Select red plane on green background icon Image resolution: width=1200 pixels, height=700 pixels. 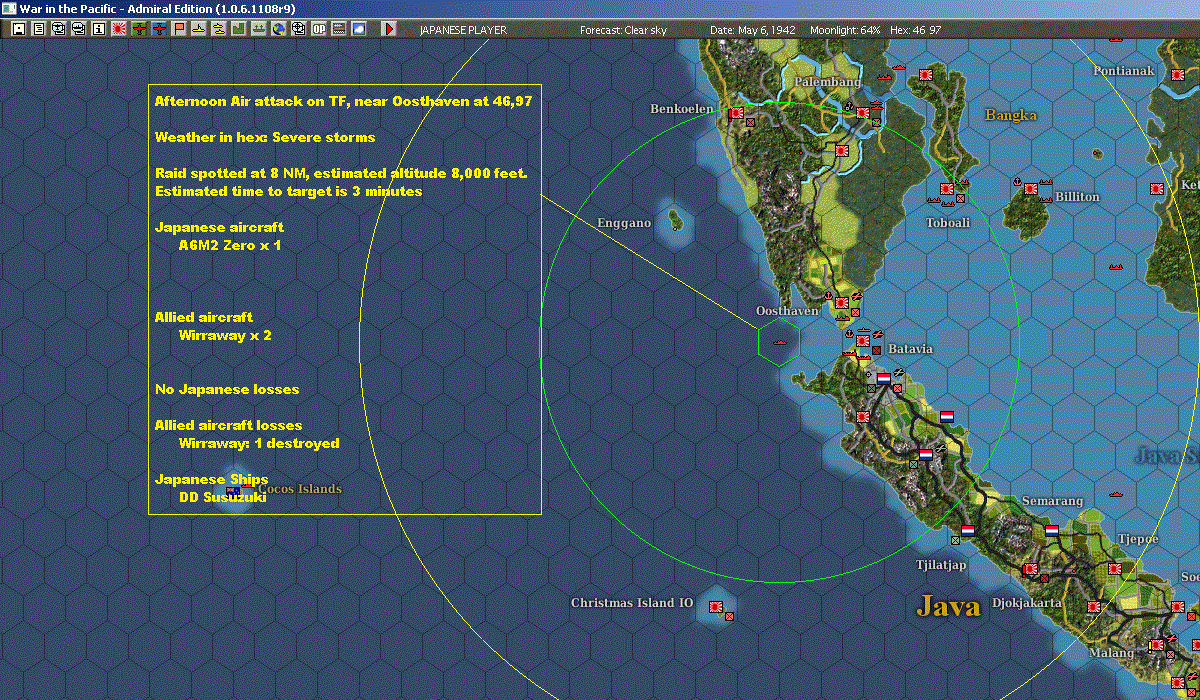coord(138,29)
